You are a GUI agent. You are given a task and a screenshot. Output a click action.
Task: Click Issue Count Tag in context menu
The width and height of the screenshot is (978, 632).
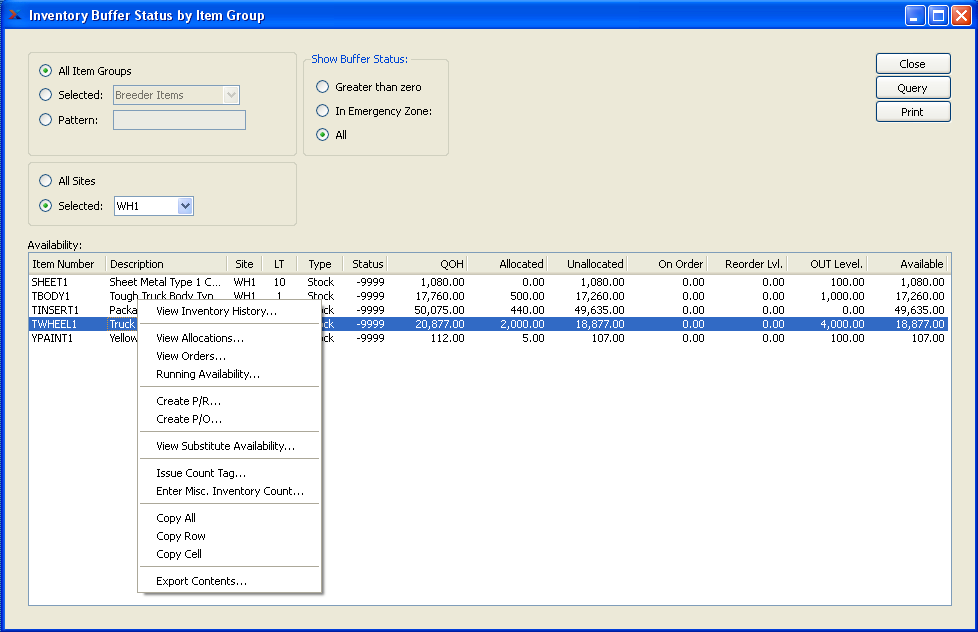click(201, 473)
